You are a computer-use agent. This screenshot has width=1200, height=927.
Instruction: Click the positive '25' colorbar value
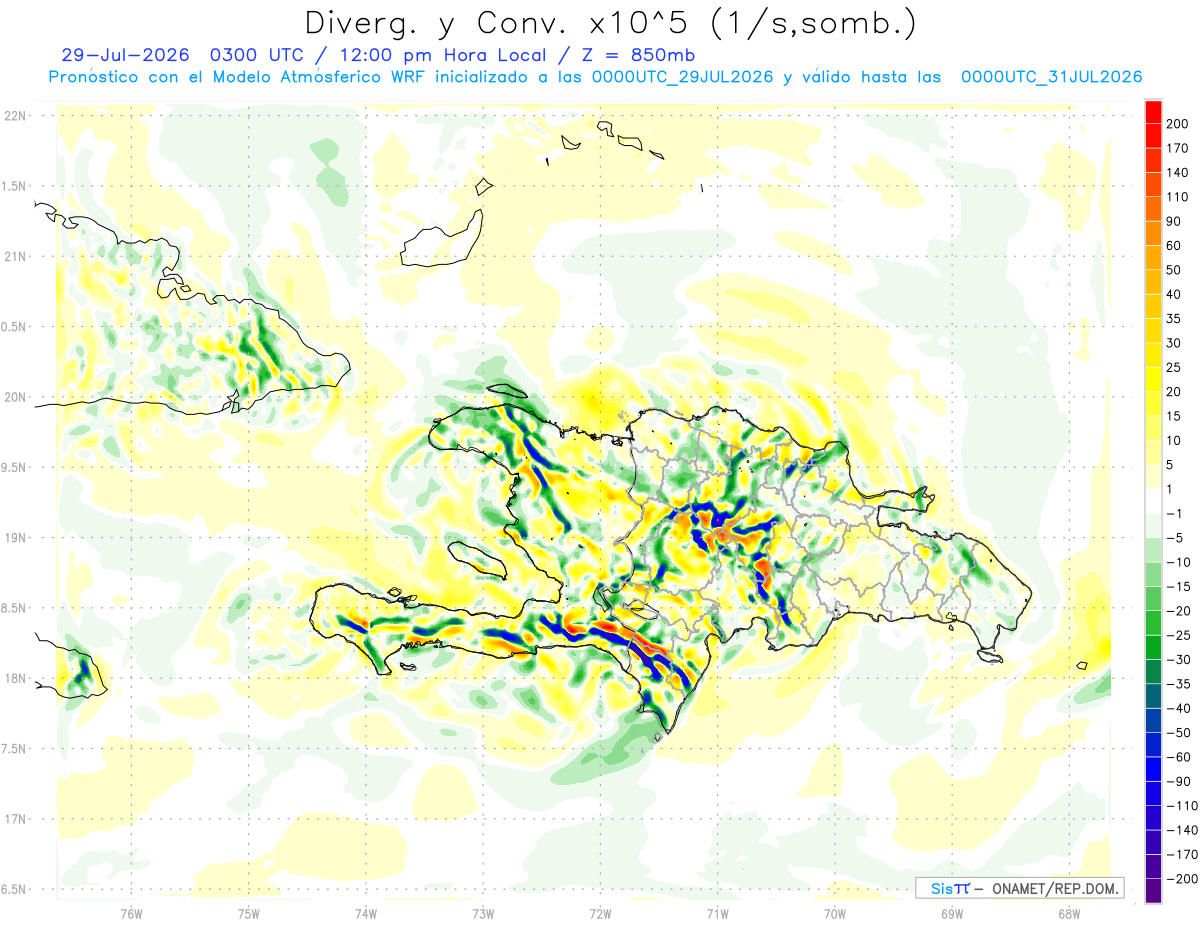click(x=1175, y=368)
